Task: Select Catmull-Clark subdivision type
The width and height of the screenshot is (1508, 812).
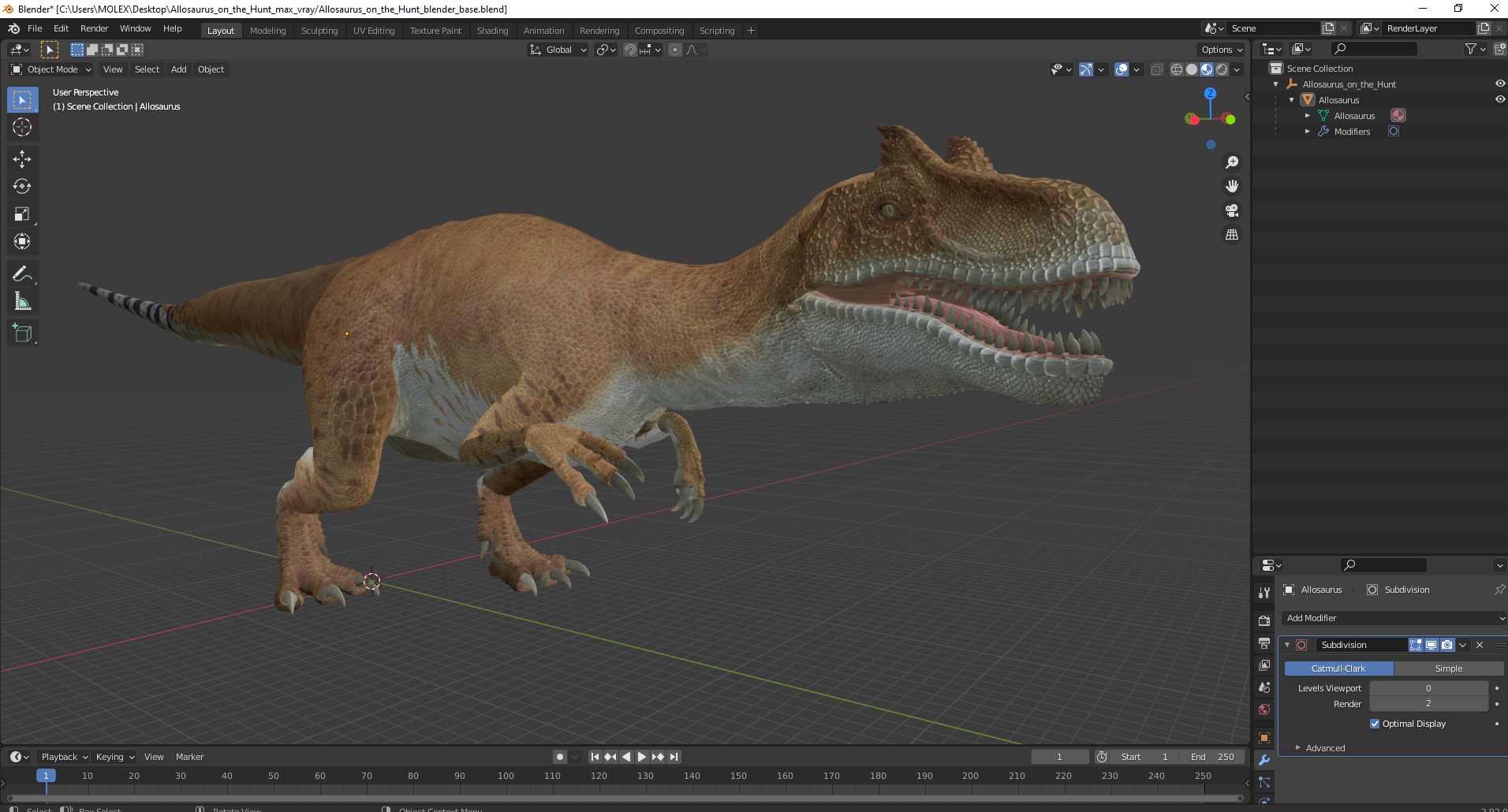Action: [x=1338, y=669]
